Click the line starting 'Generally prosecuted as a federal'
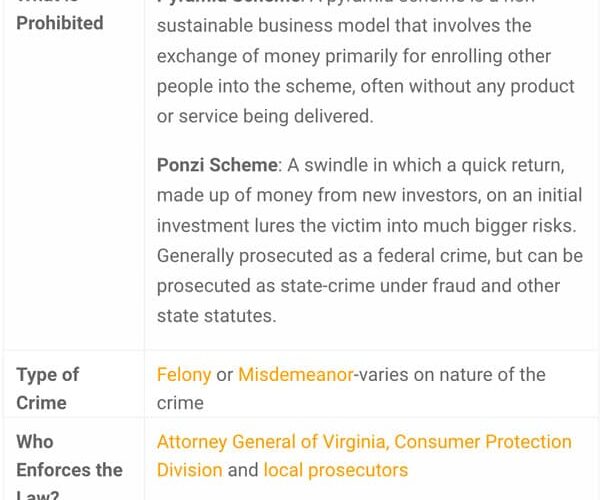This screenshot has width=602, height=500. (370, 256)
